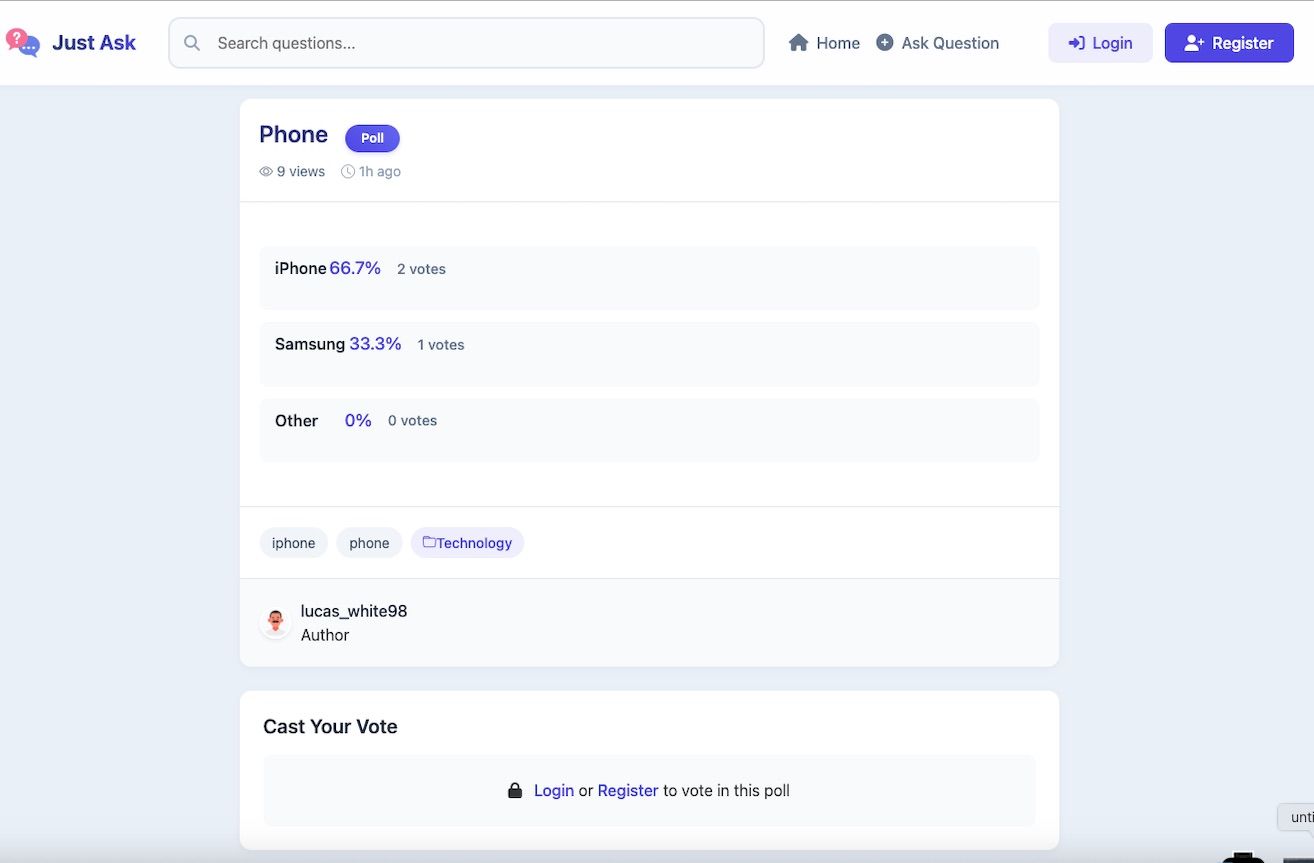The image size is (1314, 863).
Task: Click the Just Ask speech bubble logo
Action: coord(23,42)
